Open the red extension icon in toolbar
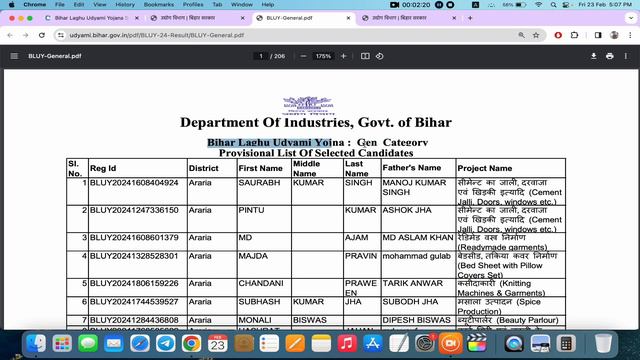 point(558,36)
